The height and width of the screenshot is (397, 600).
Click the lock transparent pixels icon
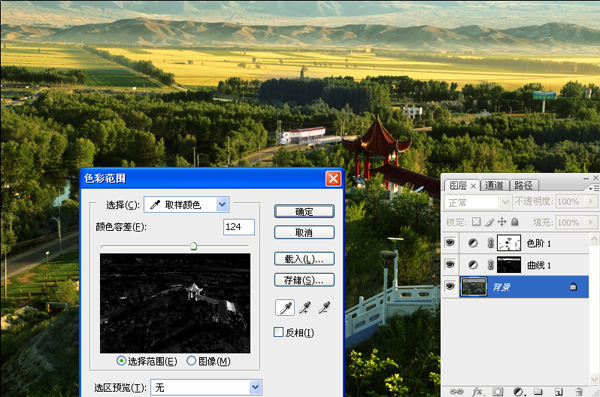pos(476,222)
